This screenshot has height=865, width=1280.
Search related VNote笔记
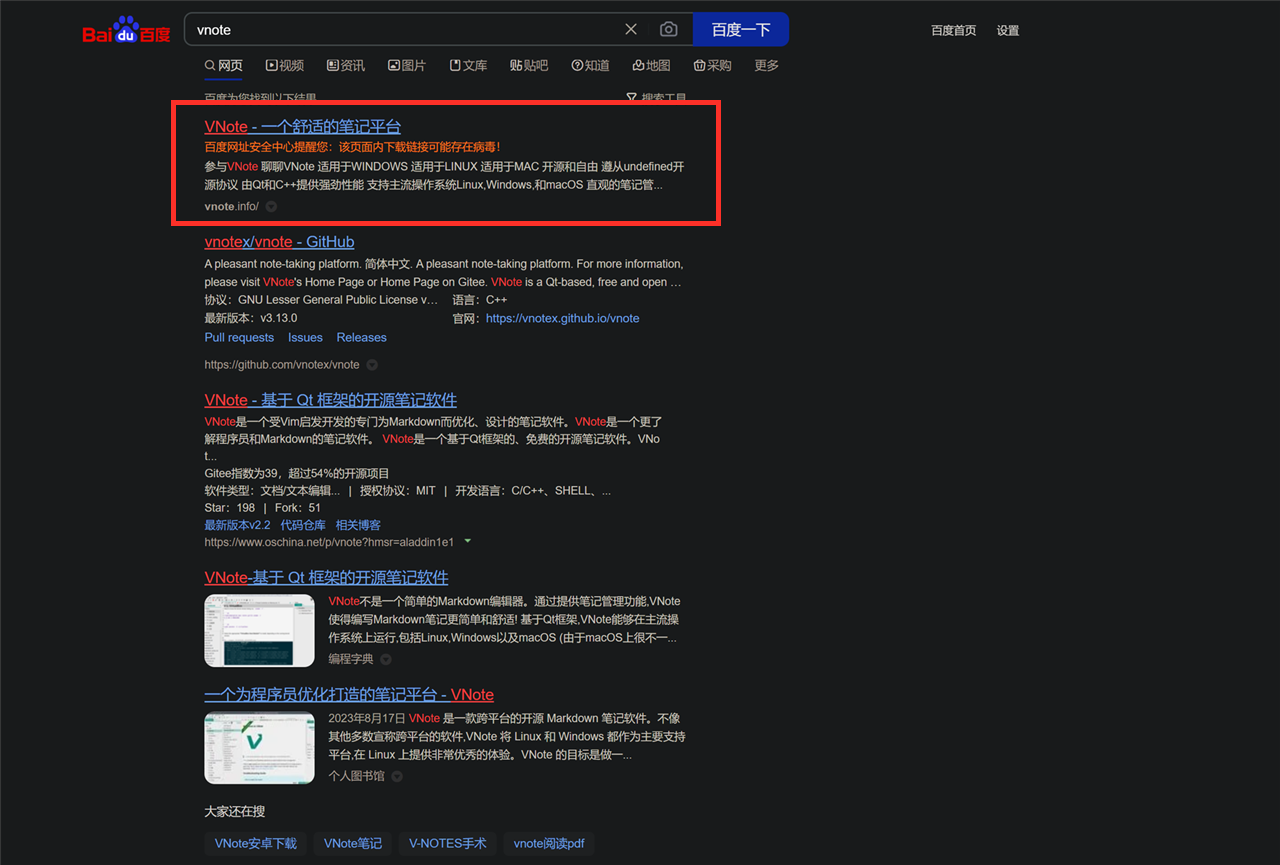click(x=353, y=844)
